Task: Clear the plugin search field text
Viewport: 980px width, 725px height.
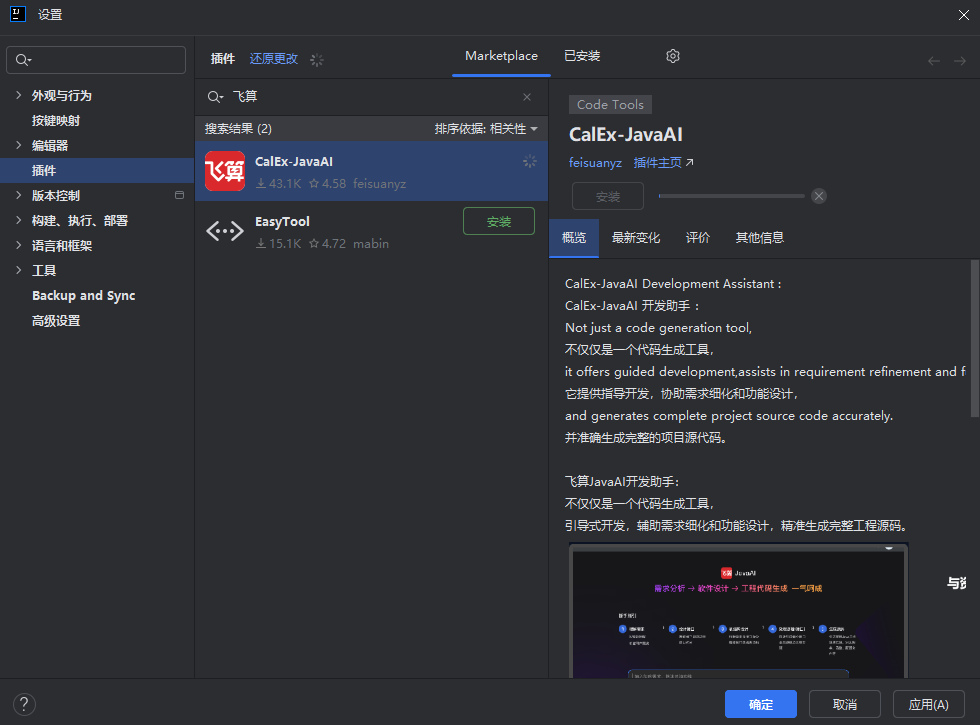Action: (527, 97)
